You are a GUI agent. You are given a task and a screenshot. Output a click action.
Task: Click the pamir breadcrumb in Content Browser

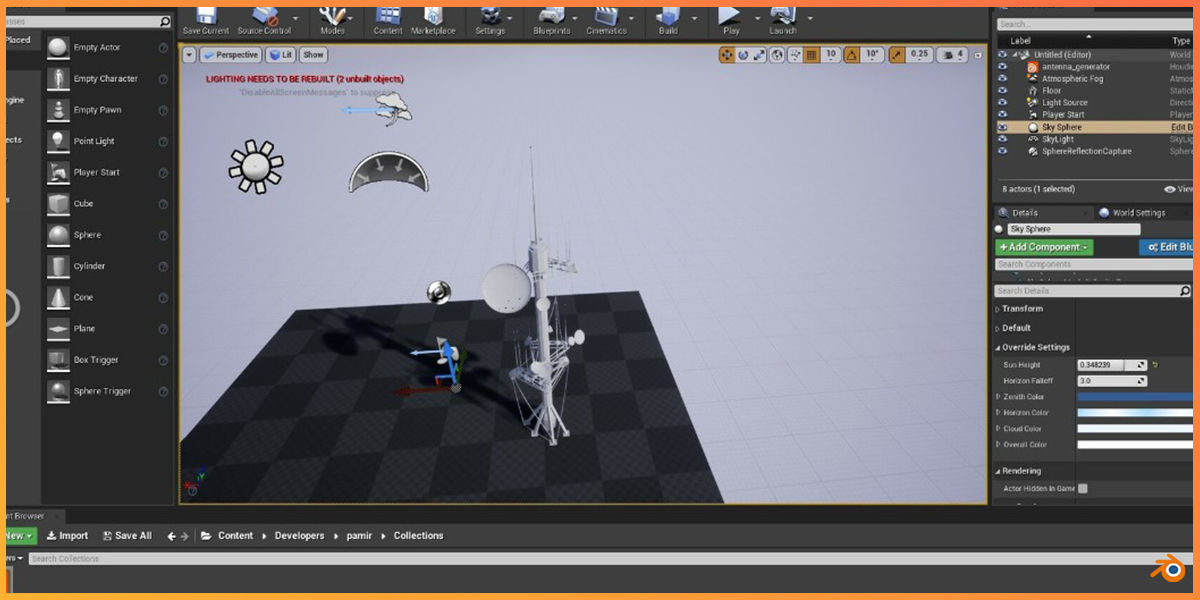pos(359,535)
